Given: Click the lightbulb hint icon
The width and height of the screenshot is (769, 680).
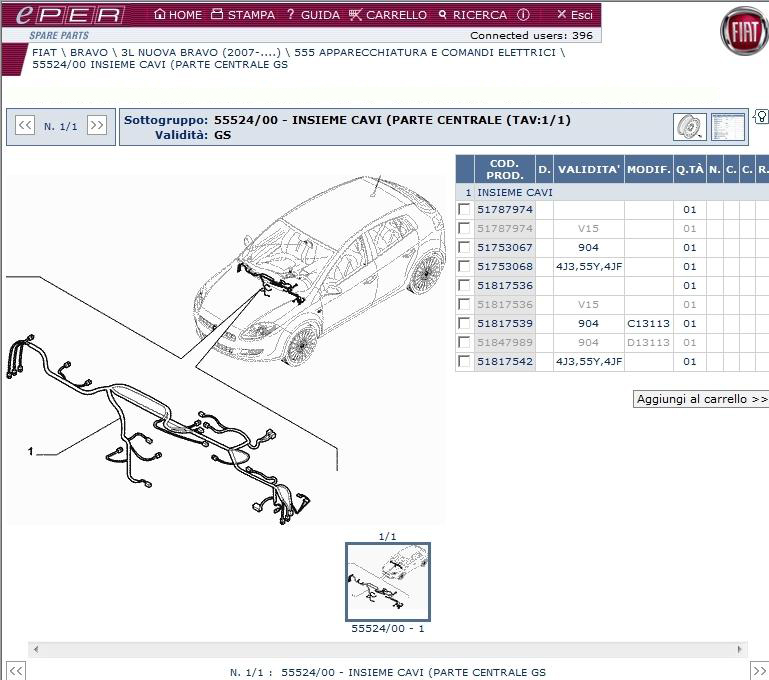Looking at the screenshot, I should coord(760,117).
